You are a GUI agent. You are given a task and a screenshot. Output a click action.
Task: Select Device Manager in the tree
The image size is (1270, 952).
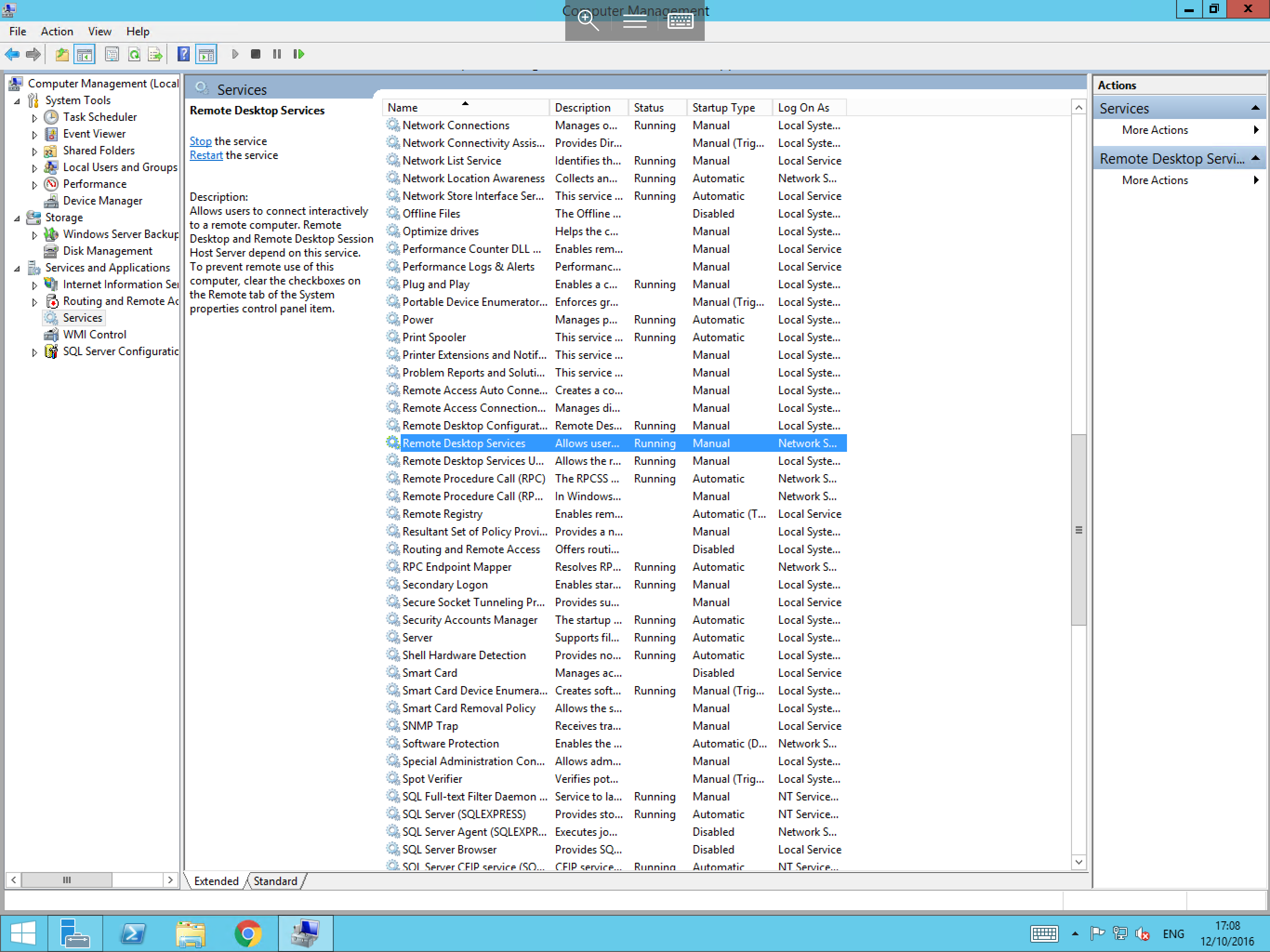point(103,200)
